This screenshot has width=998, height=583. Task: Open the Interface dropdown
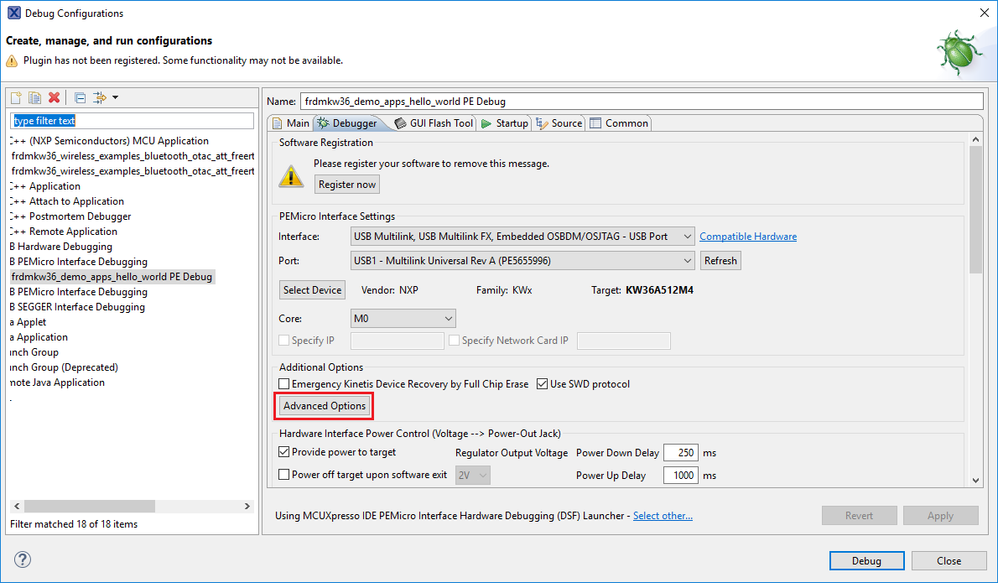click(x=522, y=236)
